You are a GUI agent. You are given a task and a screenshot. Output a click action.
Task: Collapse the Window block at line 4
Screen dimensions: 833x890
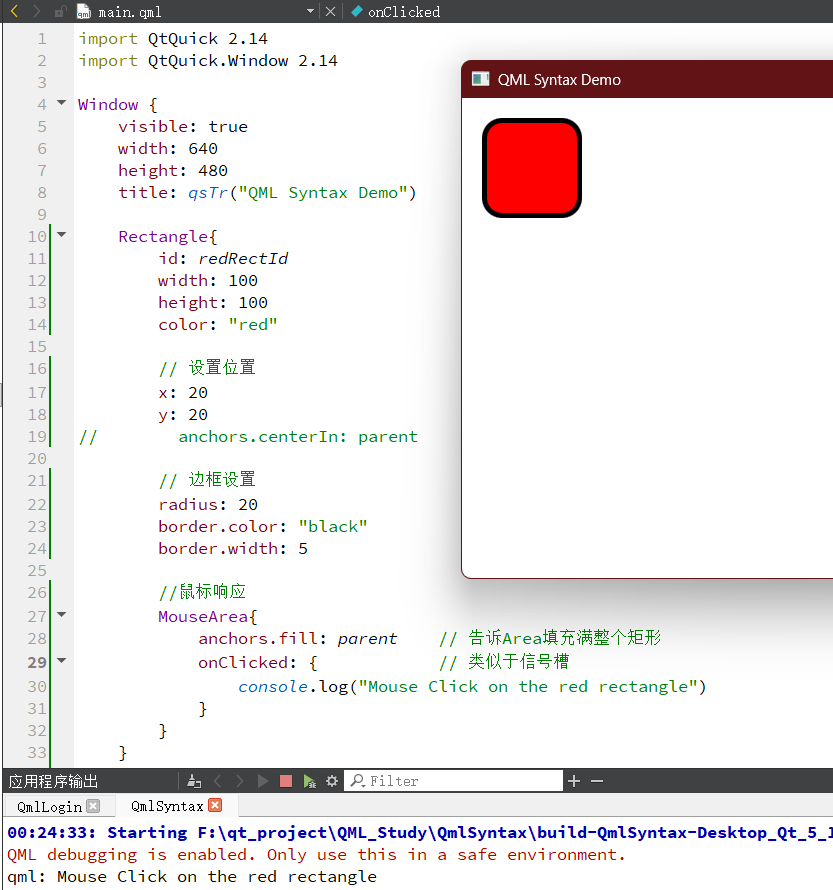coord(61,103)
